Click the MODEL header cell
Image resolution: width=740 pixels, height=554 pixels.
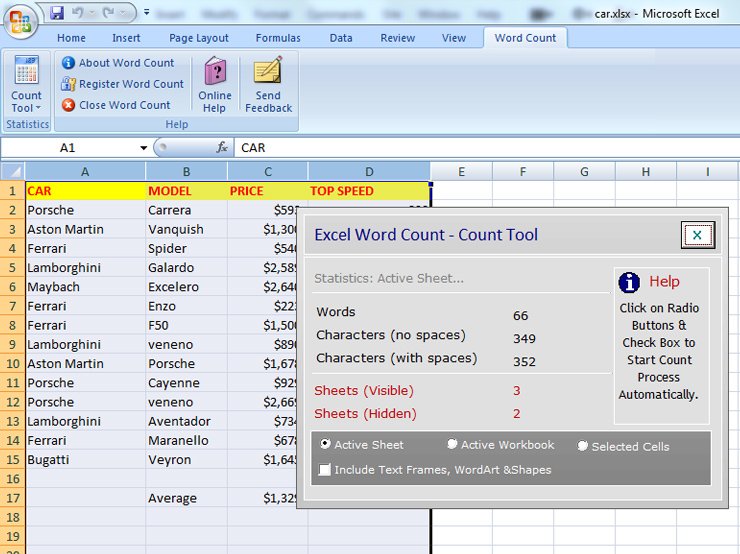tap(186, 191)
